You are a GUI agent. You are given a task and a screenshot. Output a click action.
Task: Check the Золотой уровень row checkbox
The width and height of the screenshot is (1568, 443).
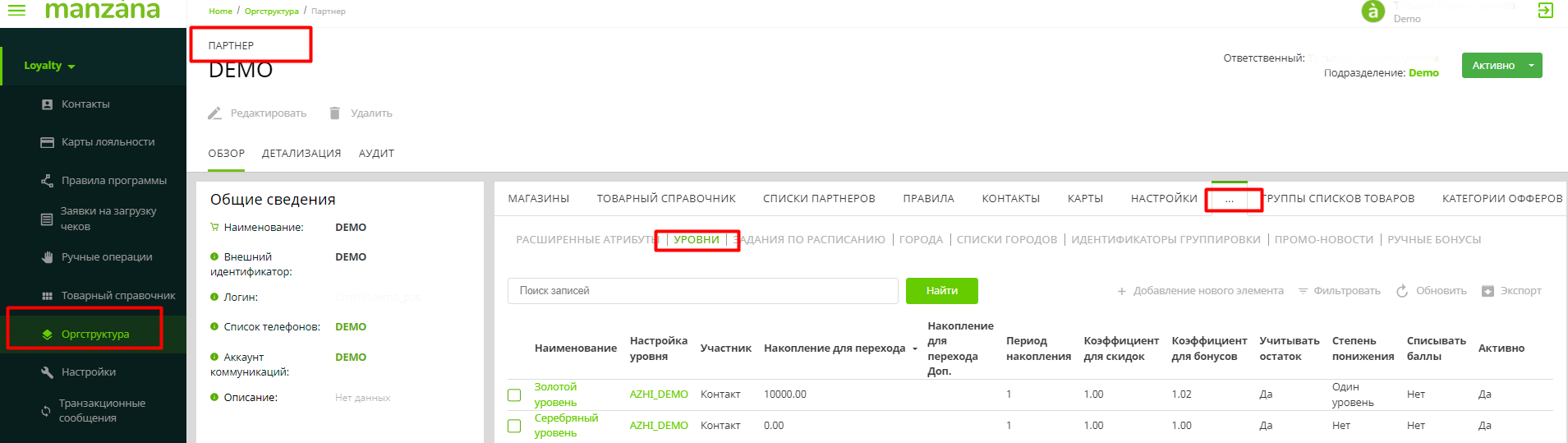pos(514,395)
